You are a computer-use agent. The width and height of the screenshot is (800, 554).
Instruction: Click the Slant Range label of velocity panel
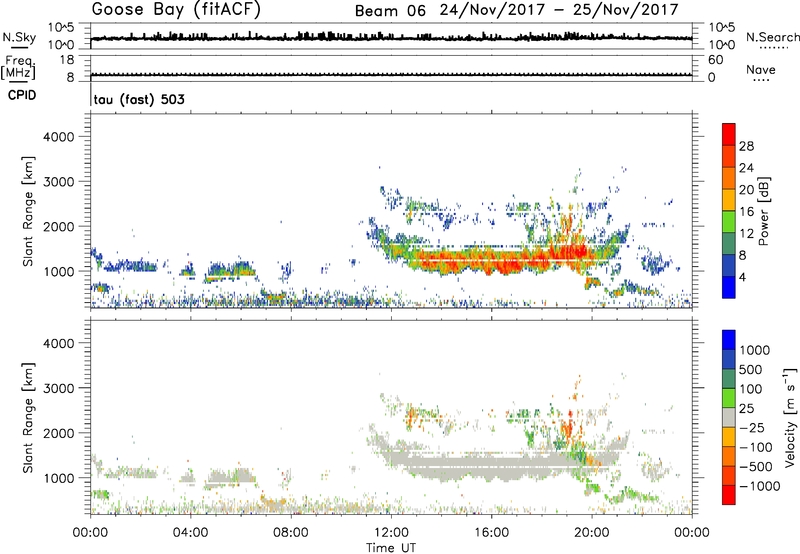pos(28,417)
